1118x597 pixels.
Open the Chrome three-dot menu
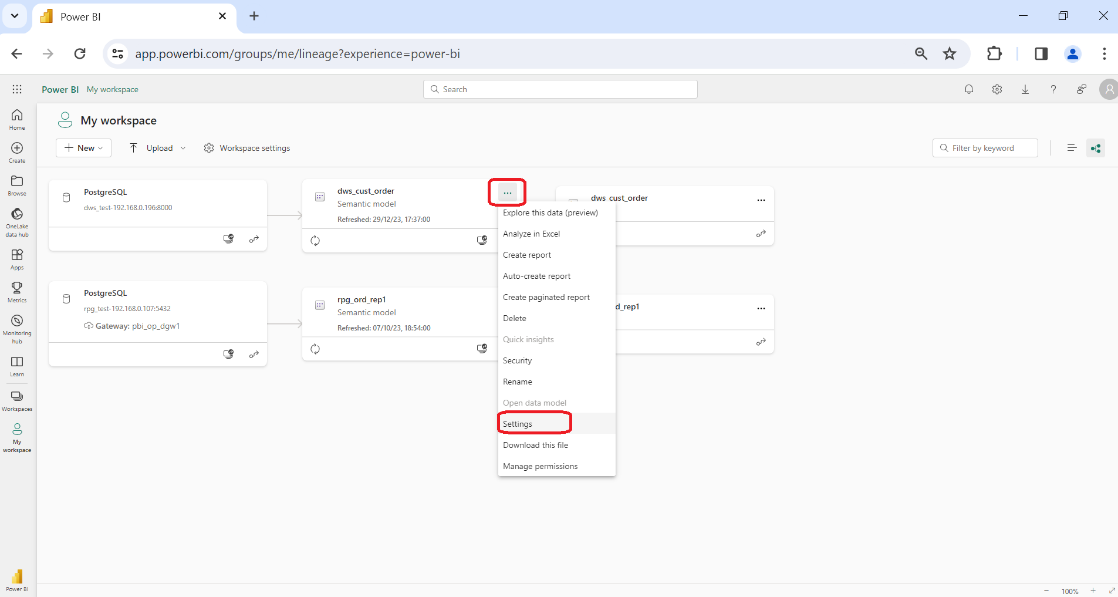pyautogui.click(x=1104, y=53)
